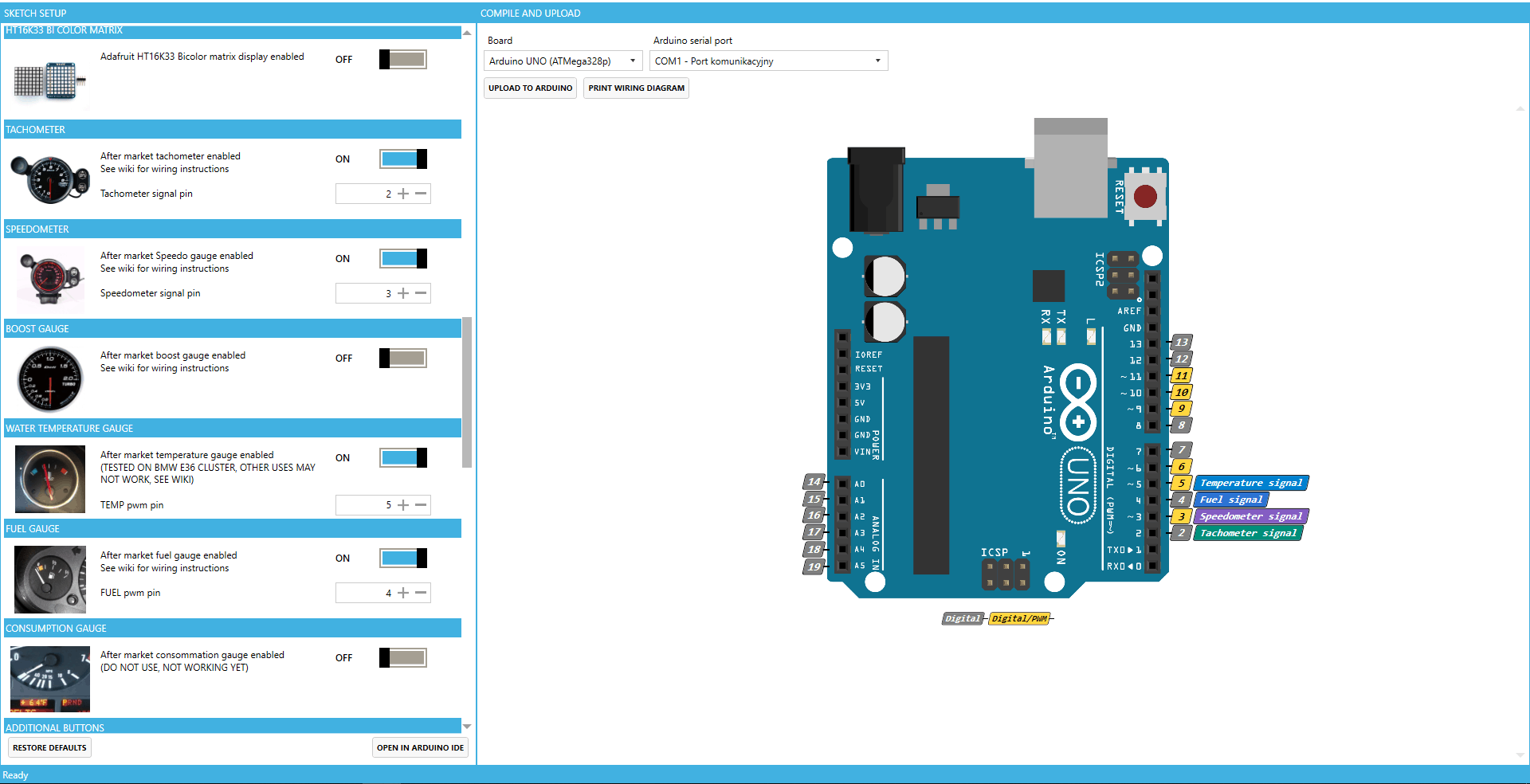Click Open in Arduino IDE button
Image resolution: width=1530 pixels, height=784 pixels.
pyautogui.click(x=420, y=747)
